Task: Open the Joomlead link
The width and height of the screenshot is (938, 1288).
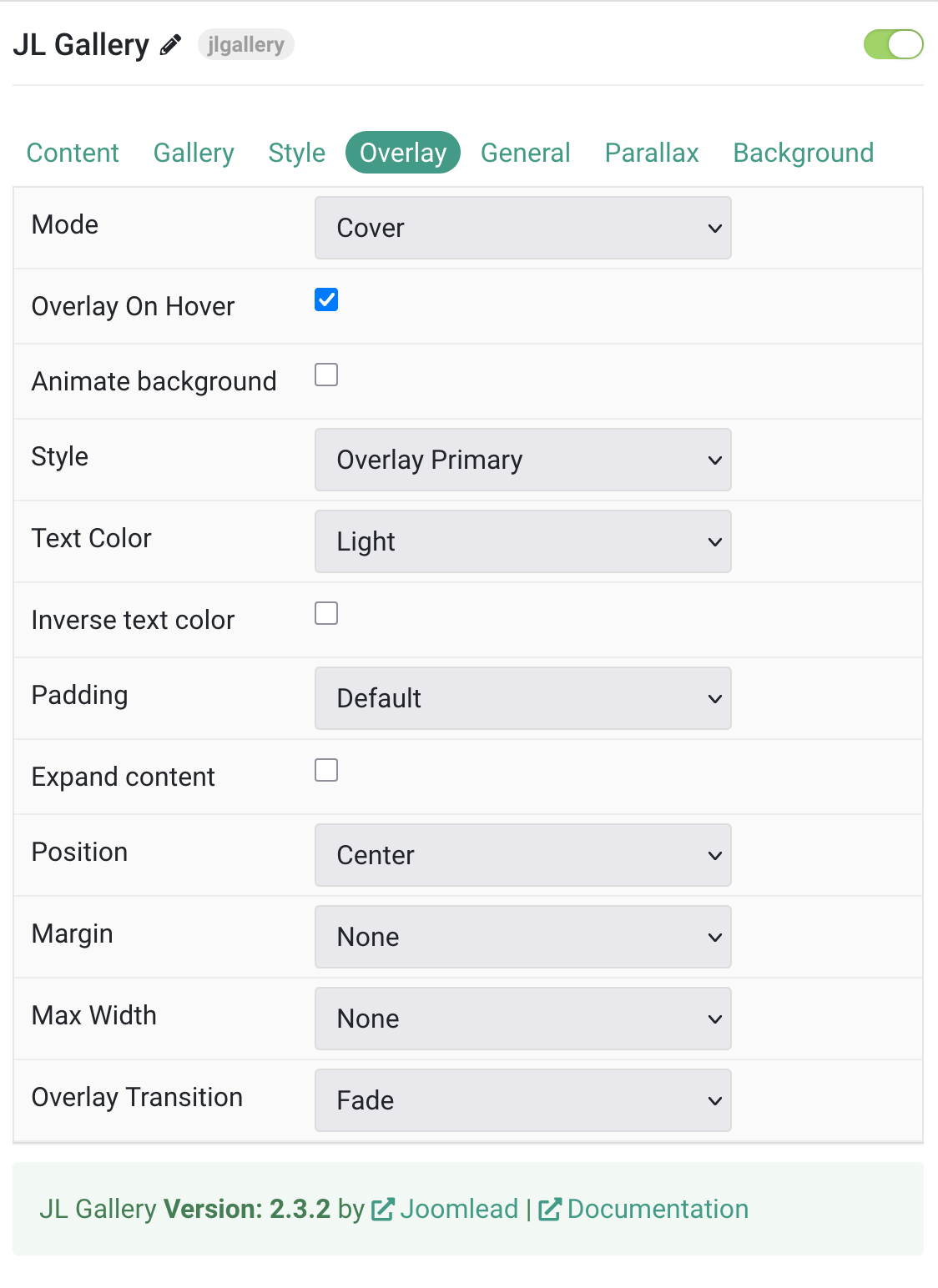Action: 459,1210
